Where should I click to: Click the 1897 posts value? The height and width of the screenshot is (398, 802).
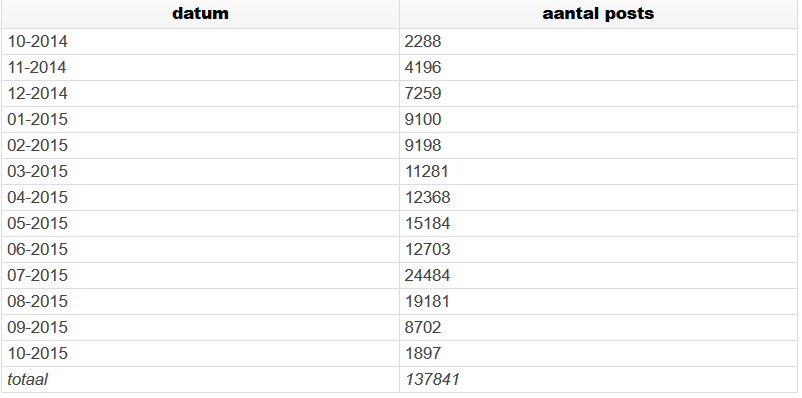[x=422, y=353]
